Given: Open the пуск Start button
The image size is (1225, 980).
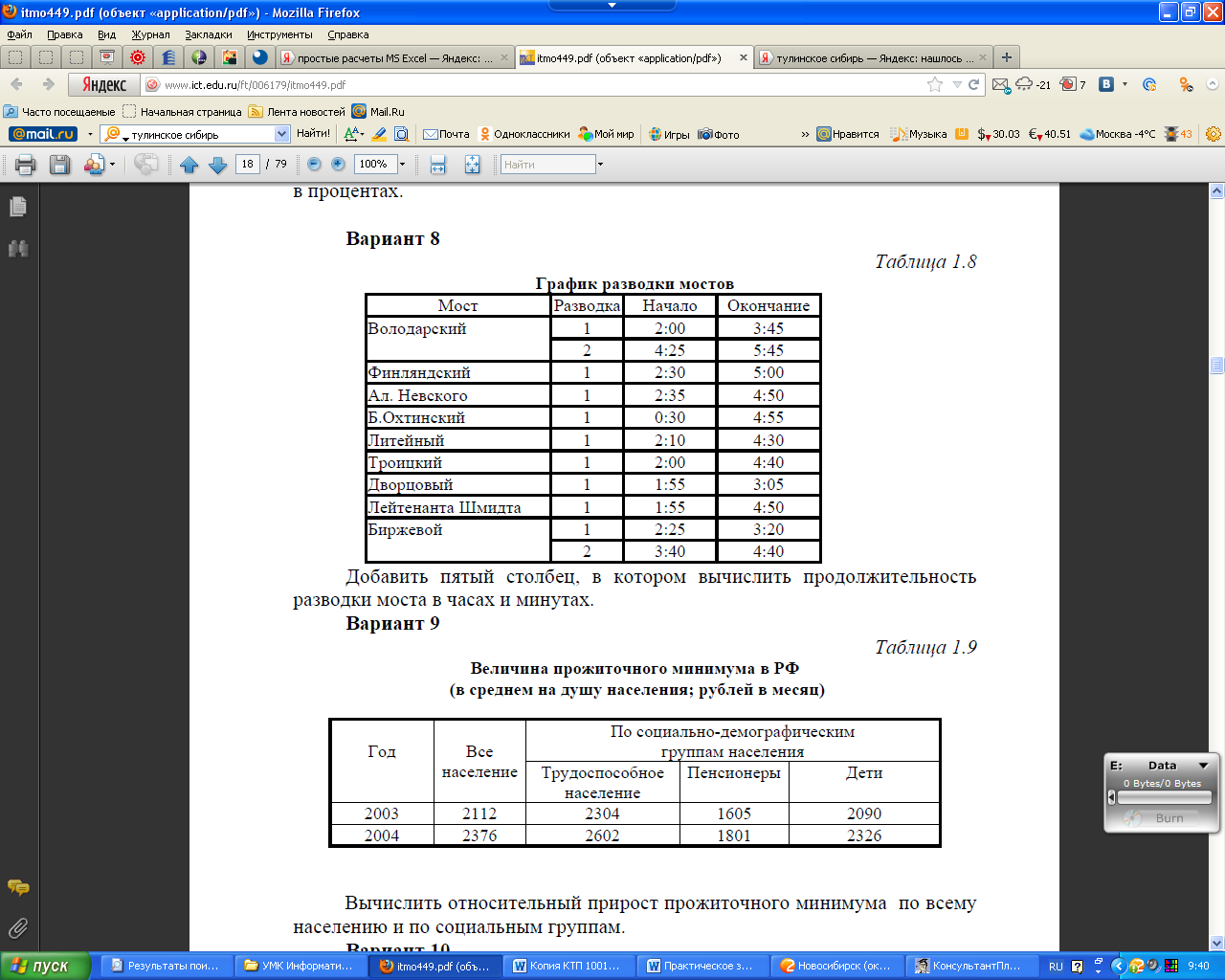Looking at the screenshot, I should (x=45, y=966).
